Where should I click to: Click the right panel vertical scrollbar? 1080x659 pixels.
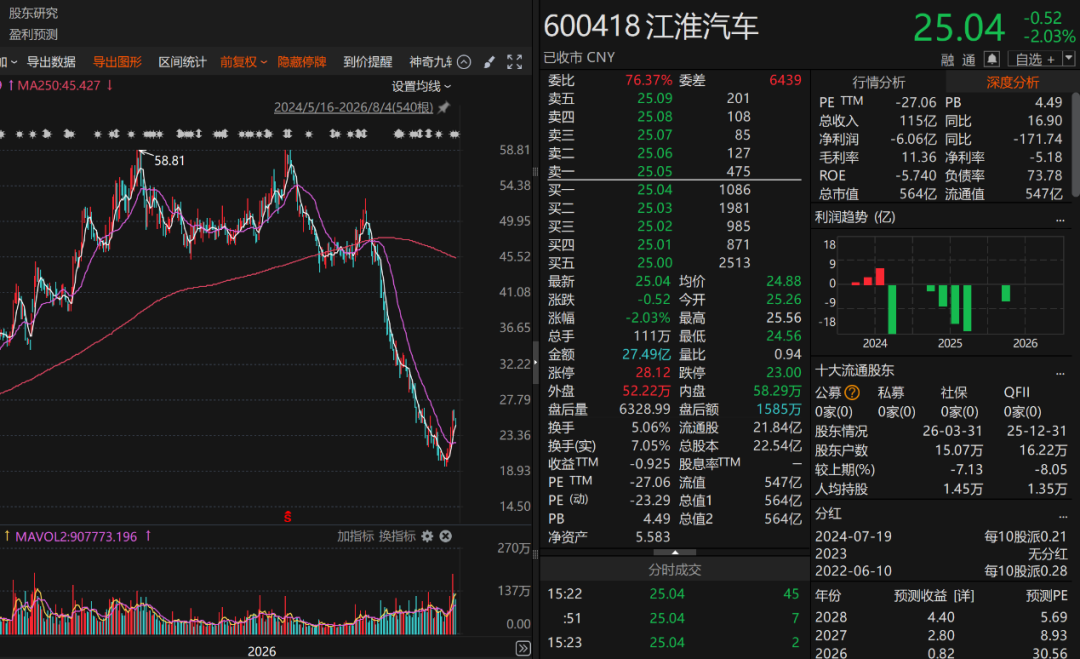click(1075, 145)
